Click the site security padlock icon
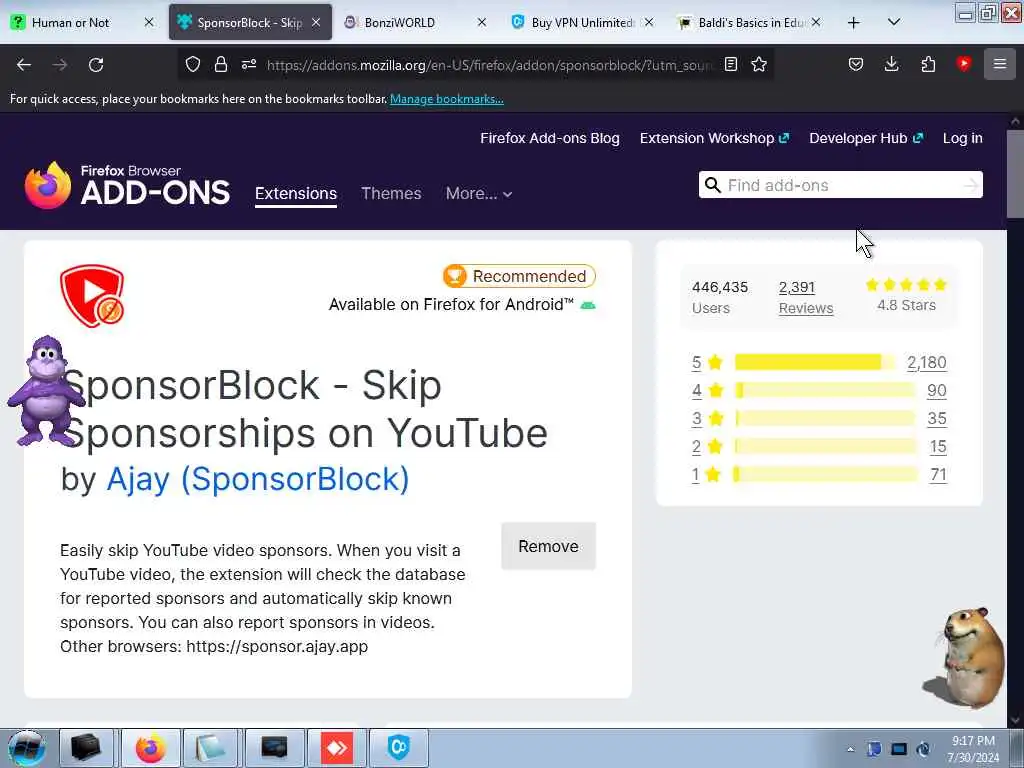Image resolution: width=1024 pixels, height=768 pixels. click(x=221, y=64)
